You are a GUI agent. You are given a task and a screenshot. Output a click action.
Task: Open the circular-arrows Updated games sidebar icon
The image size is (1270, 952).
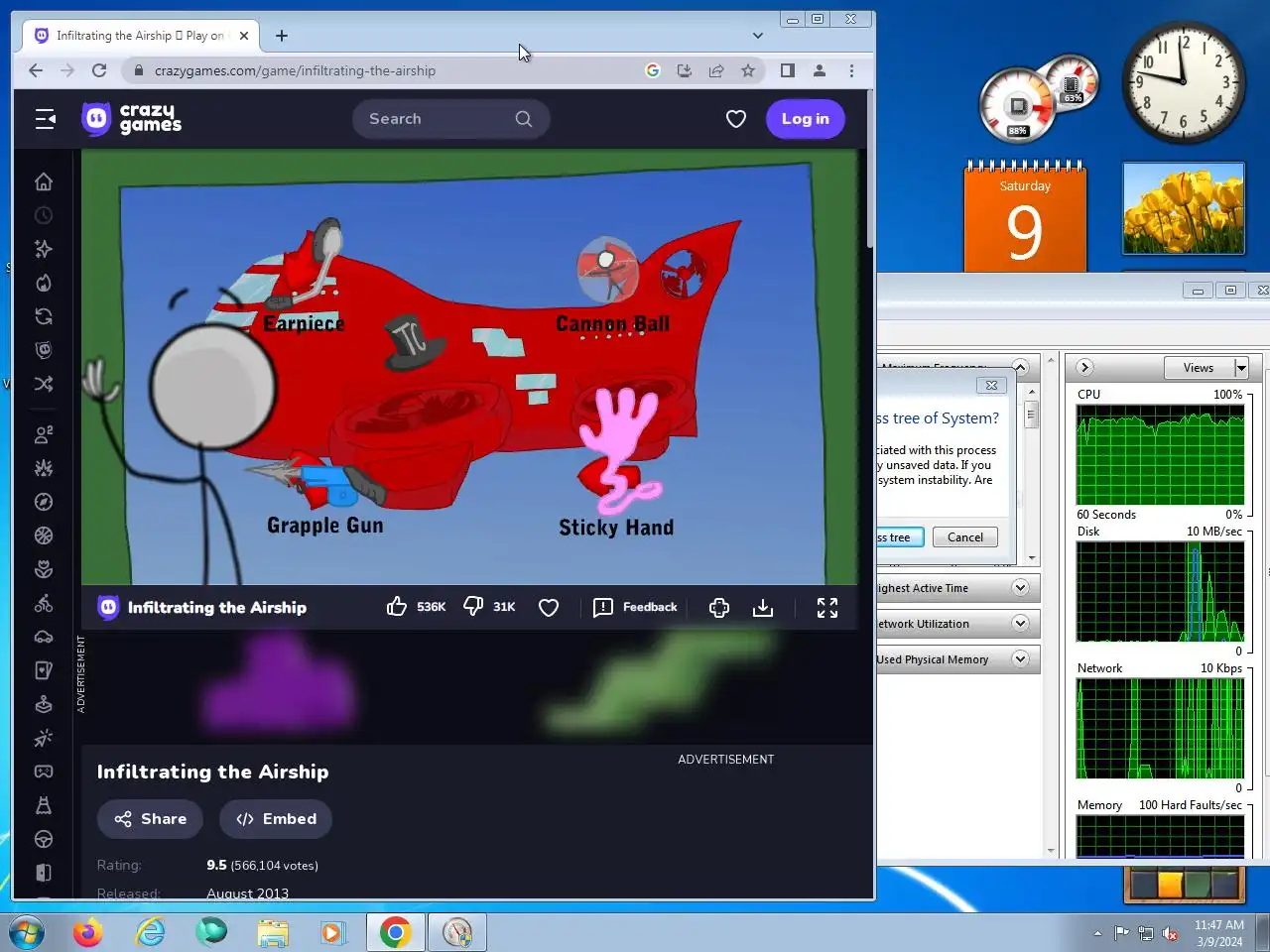tap(44, 316)
